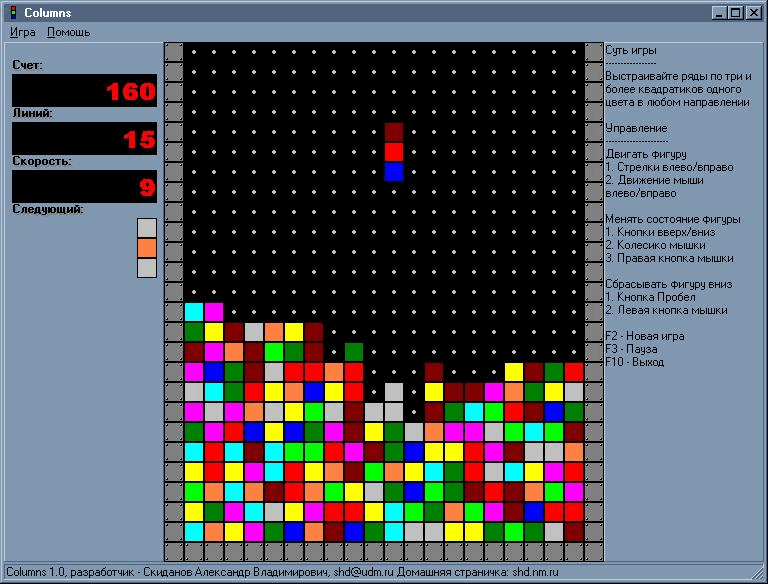The width and height of the screenshot is (768, 584).
Task: Click the dark red top block of falling piece
Action: click(x=394, y=131)
